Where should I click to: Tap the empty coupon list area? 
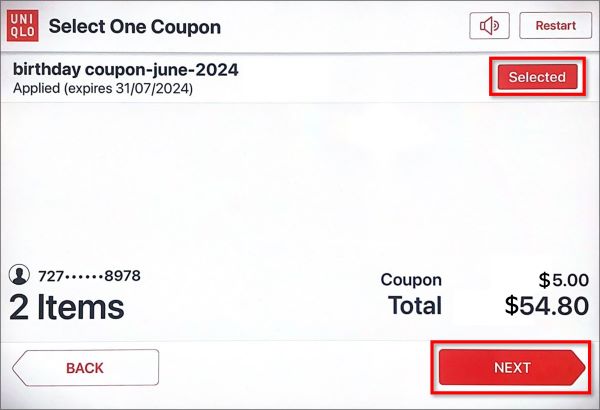(300, 180)
